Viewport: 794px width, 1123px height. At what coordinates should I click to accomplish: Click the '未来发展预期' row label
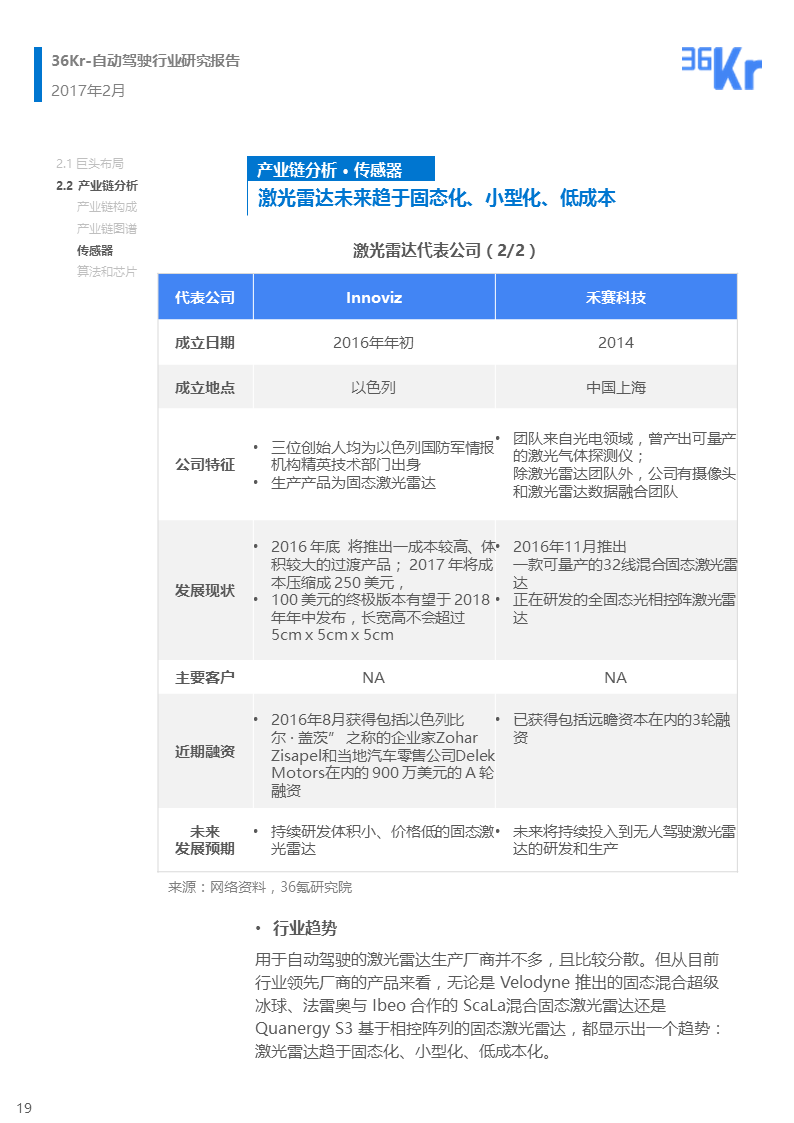click(205, 840)
